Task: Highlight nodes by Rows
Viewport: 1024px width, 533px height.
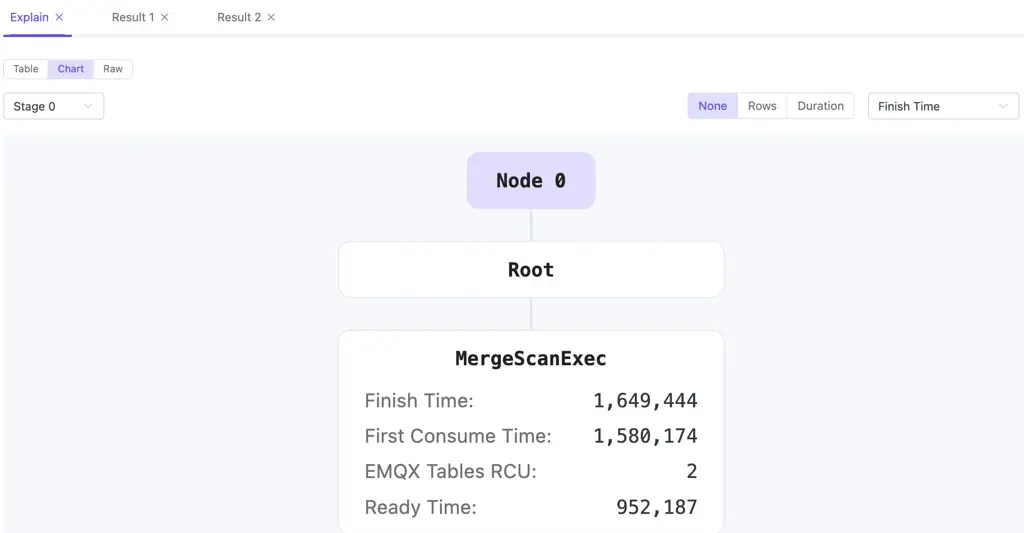Action: (x=762, y=106)
